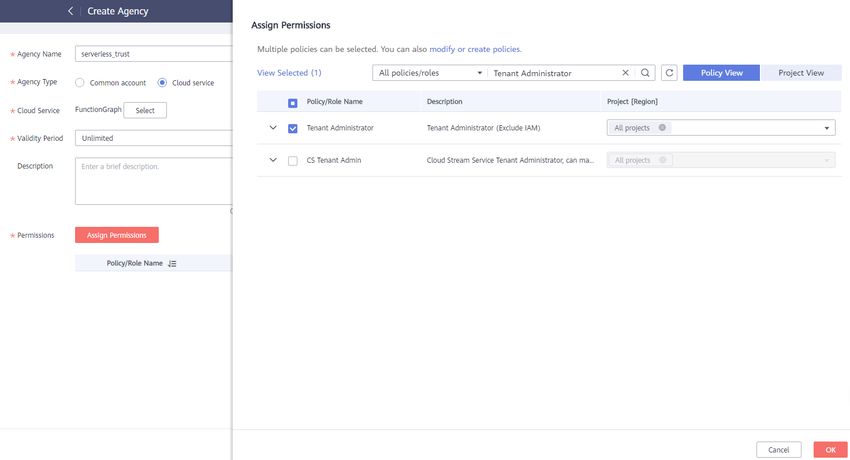Expand the CS Tenant Admin row details

point(273,160)
